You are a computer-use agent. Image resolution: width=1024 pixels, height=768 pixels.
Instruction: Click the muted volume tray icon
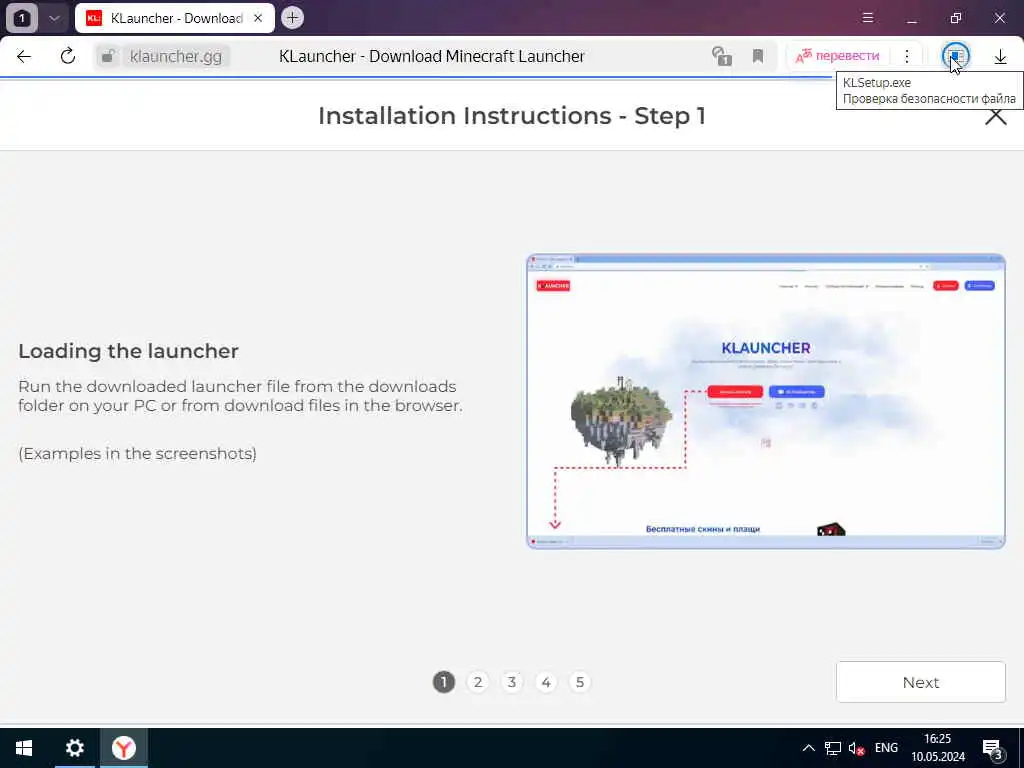[856, 748]
